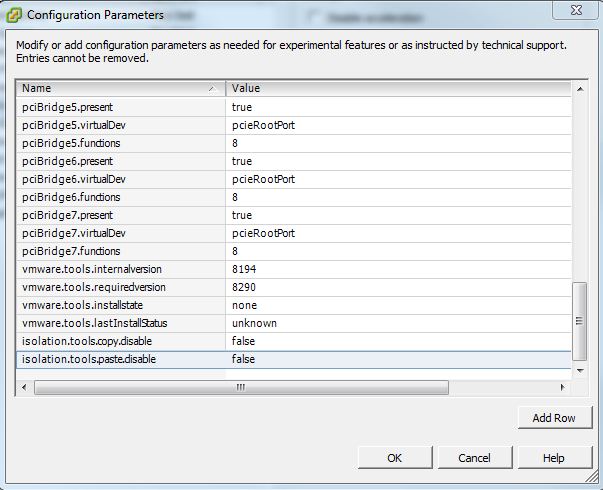603x490 pixels.
Task: Edit false value of isolation.tools.copy.disable
Action: 398,341
